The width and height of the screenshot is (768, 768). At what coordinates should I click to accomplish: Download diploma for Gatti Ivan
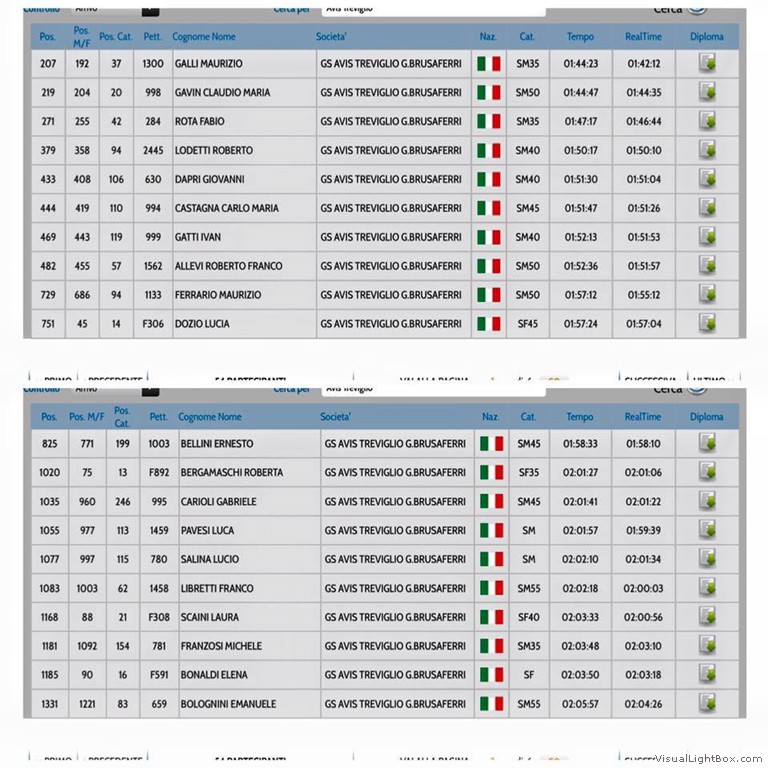pyautogui.click(x=707, y=237)
